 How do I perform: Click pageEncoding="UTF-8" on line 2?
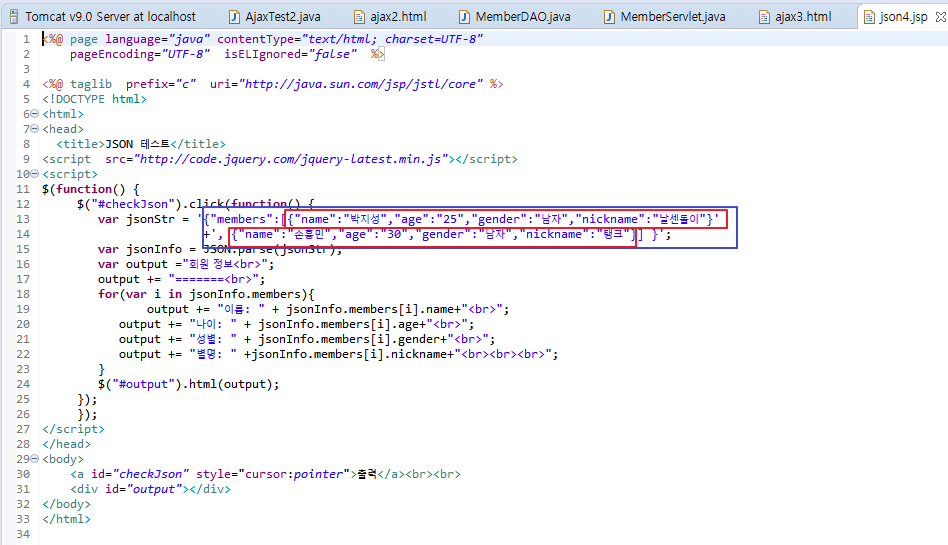[x=140, y=54]
